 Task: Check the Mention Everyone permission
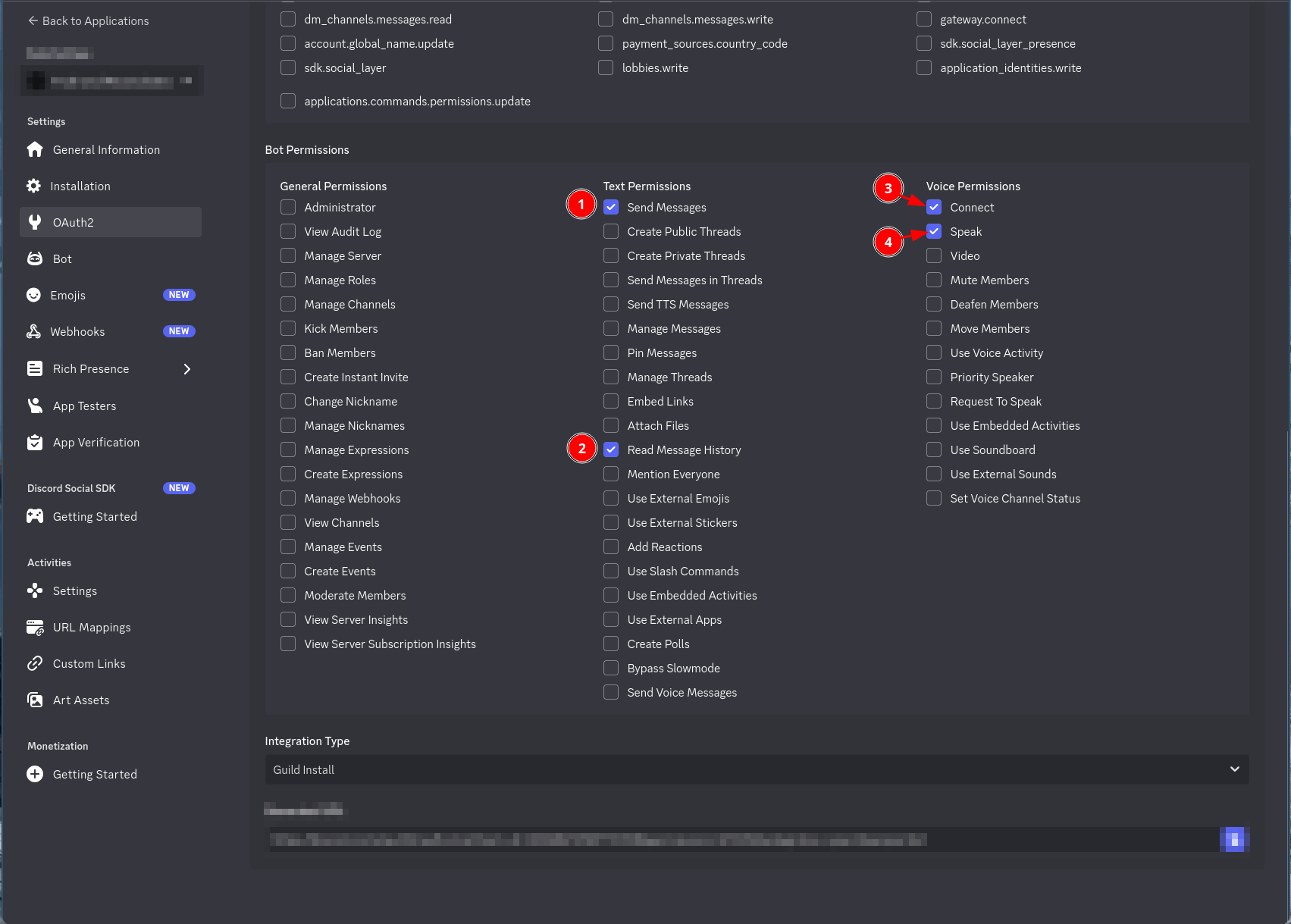(x=611, y=474)
